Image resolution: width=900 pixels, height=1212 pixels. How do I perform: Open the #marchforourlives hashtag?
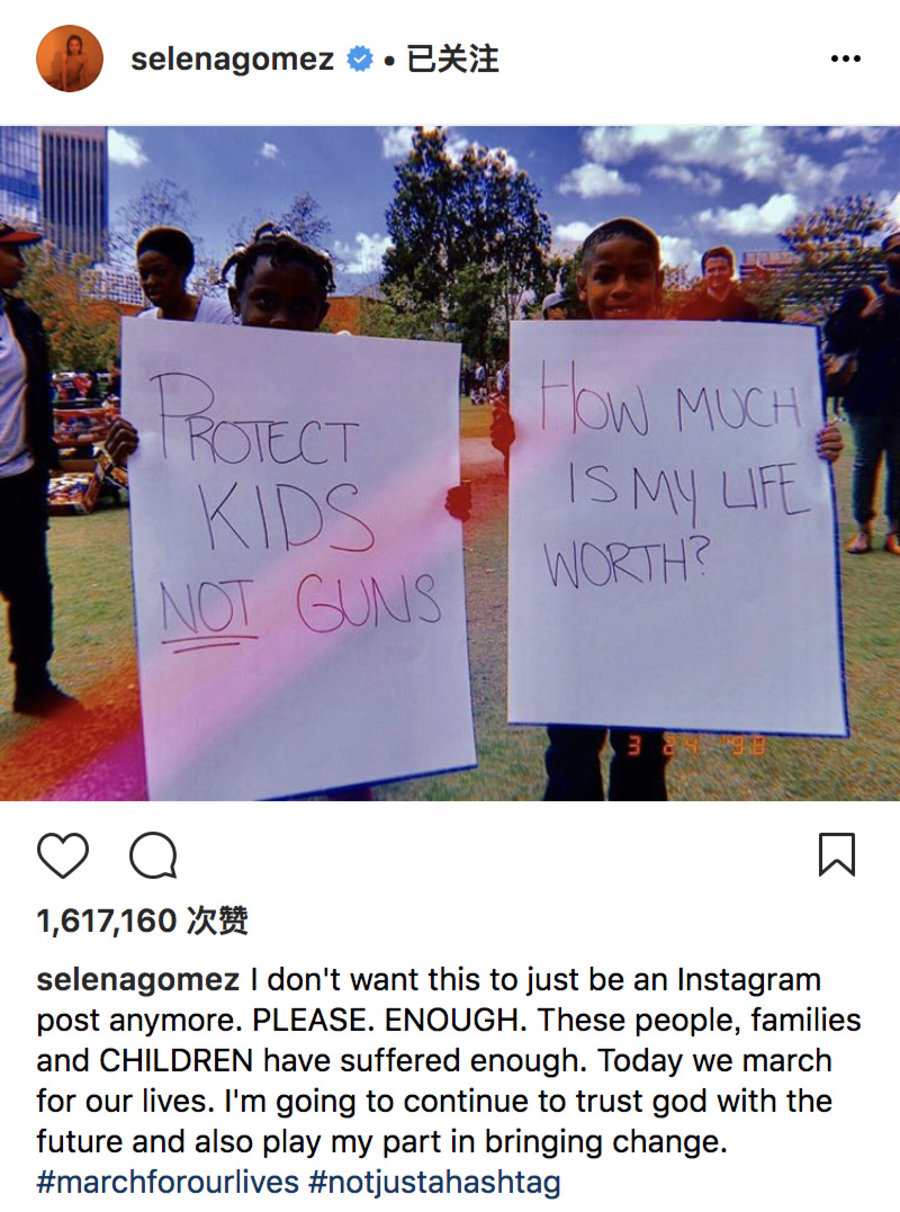[168, 1183]
